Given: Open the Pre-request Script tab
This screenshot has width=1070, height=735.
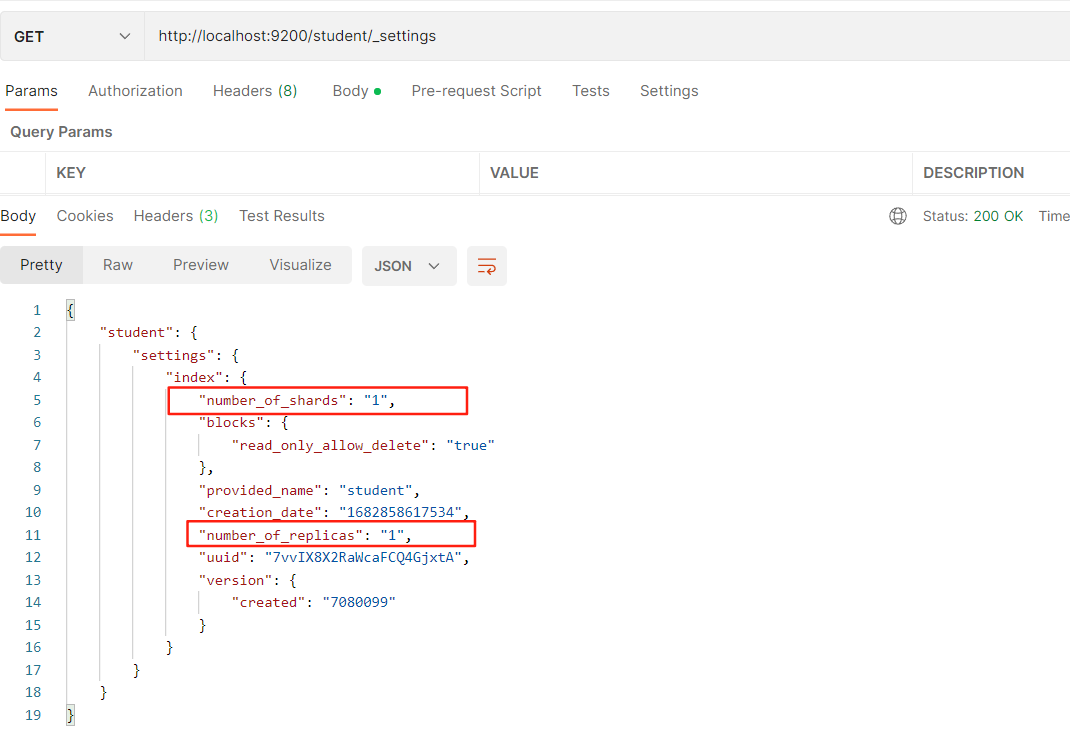Looking at the screenshot, I should click(x=476, y=91).
